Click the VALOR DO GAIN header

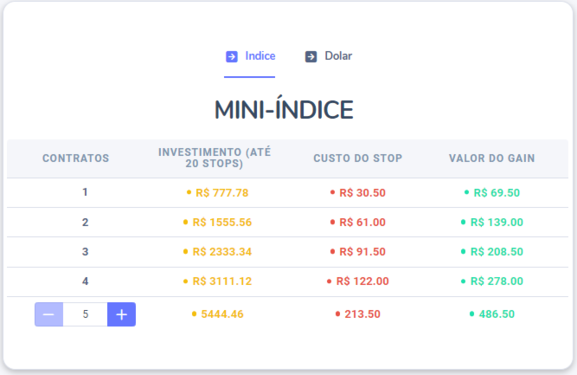point(492,158)
